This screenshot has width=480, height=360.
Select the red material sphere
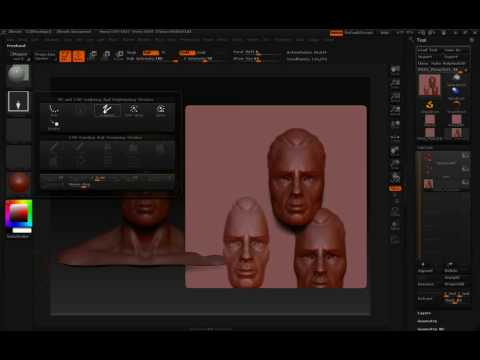click(x=18, y=183)
